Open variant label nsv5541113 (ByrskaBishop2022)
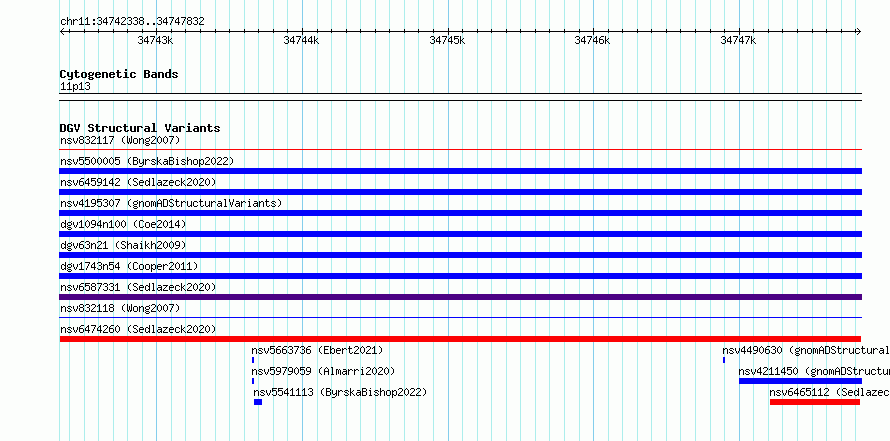The image size is (890, 441). coord(340,392)
